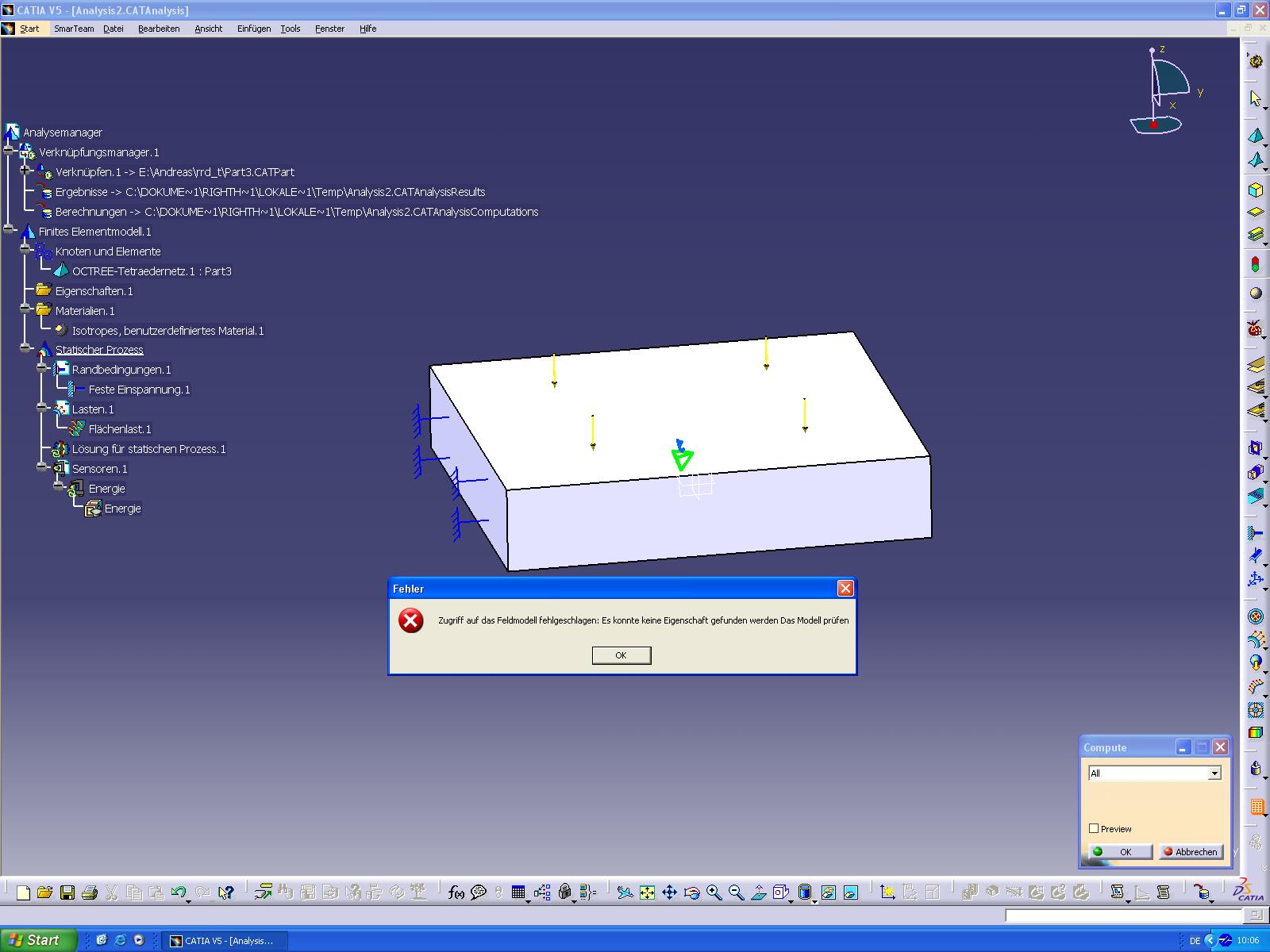
Task: Click the Normal View icon
Action: click(x=759, y=892)
